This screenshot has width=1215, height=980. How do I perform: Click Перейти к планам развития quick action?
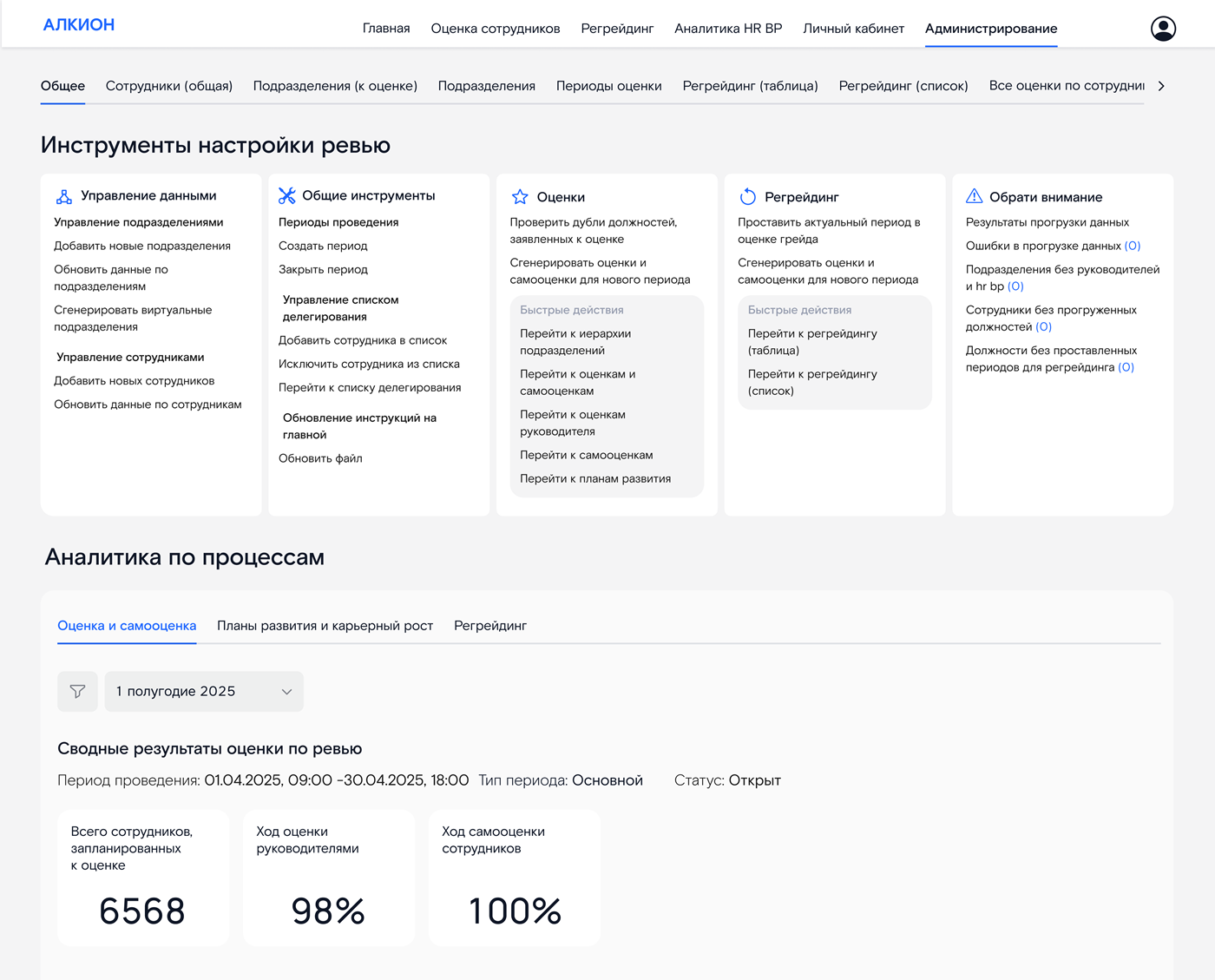[x=594, y=478]
